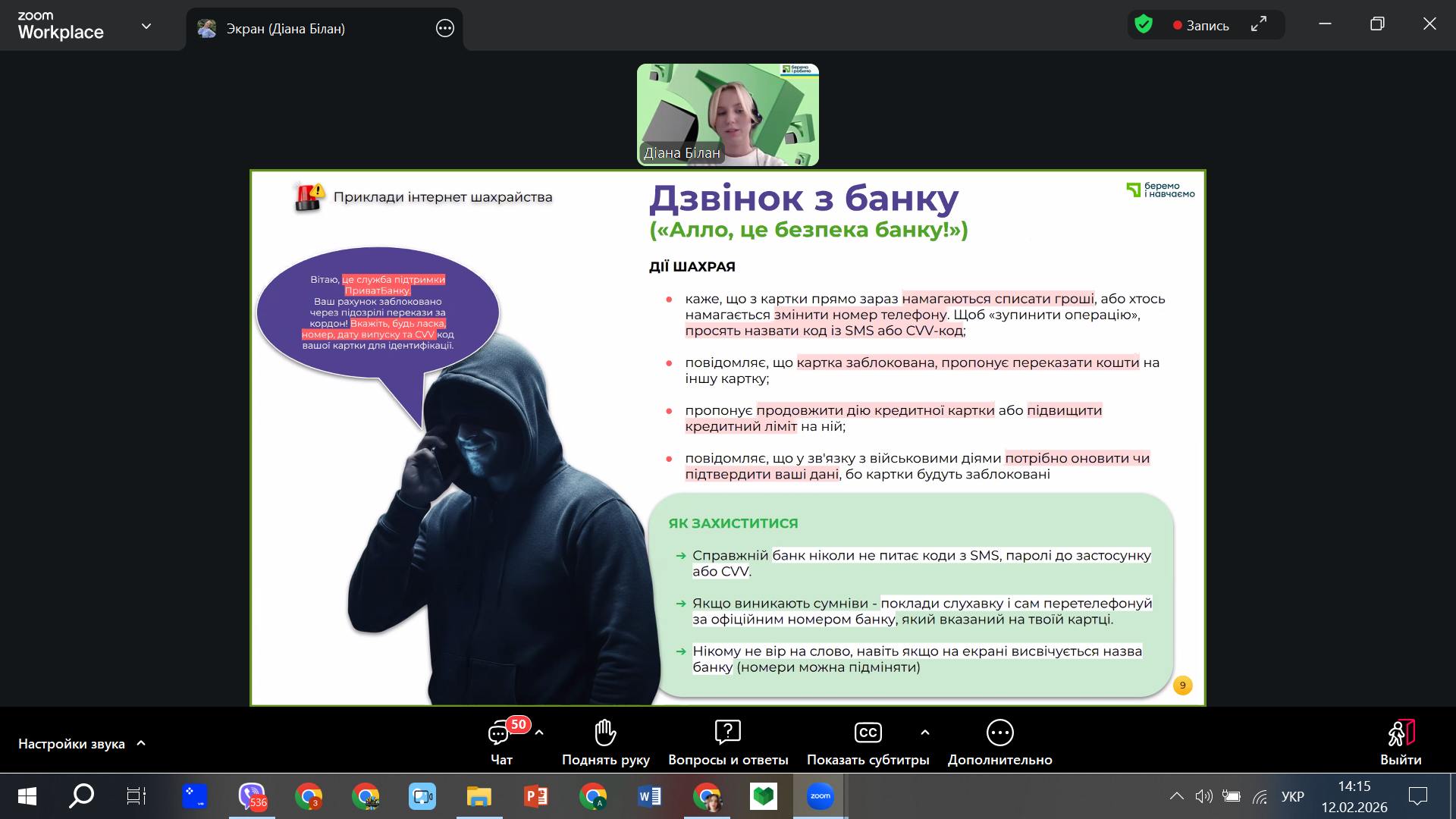Open PowerPoint from the taskbar
The height and width of the screenshot is (819, 1456).
536,796
